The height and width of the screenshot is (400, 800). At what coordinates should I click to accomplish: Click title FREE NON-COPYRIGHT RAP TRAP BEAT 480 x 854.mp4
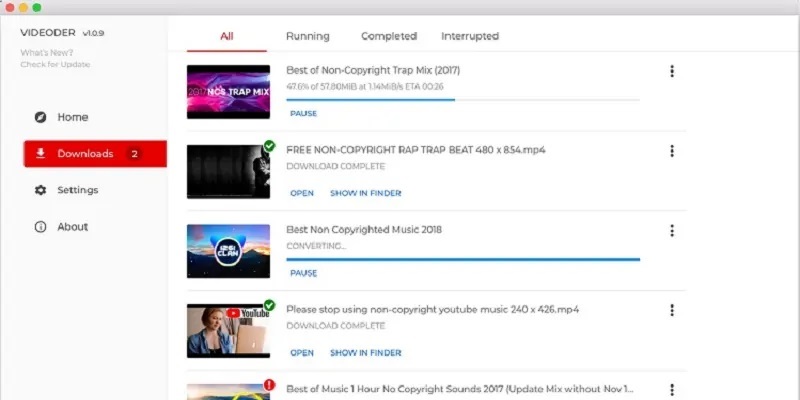(x=416, y=150)
